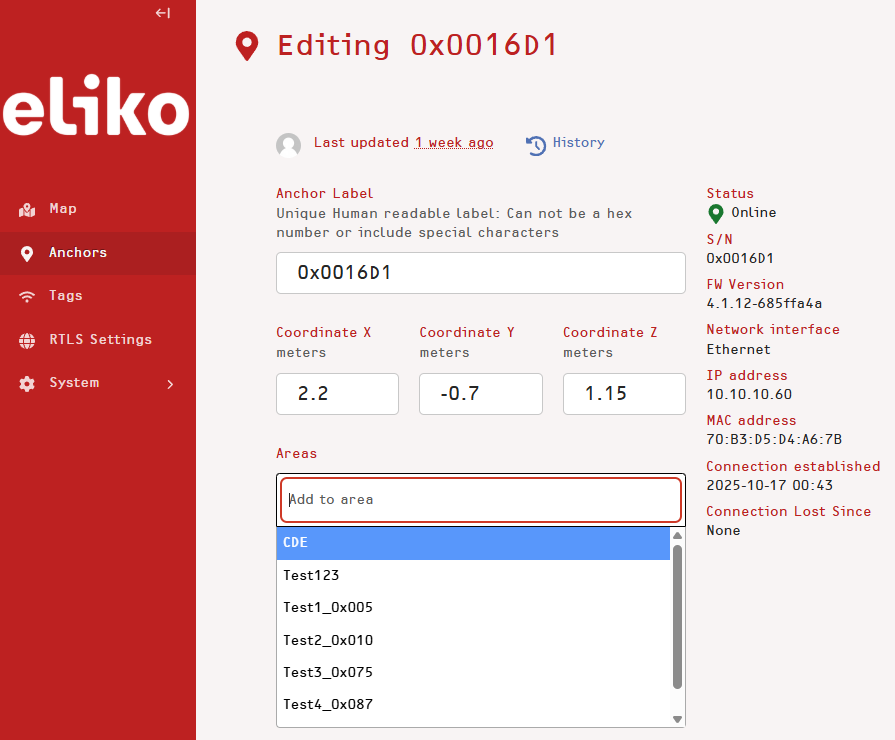
Task: Open the History link
Action: [x=578, y=143]
